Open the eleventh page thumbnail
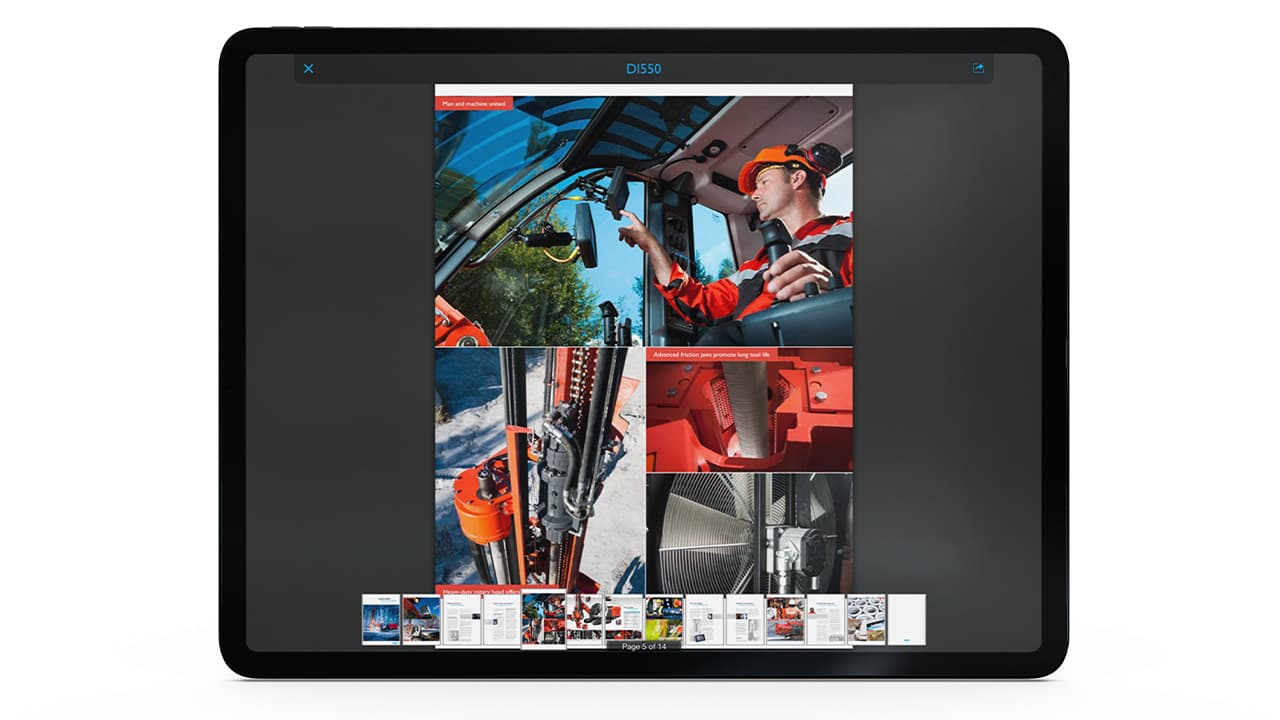Screen dimensions: 1280x720 785,620
